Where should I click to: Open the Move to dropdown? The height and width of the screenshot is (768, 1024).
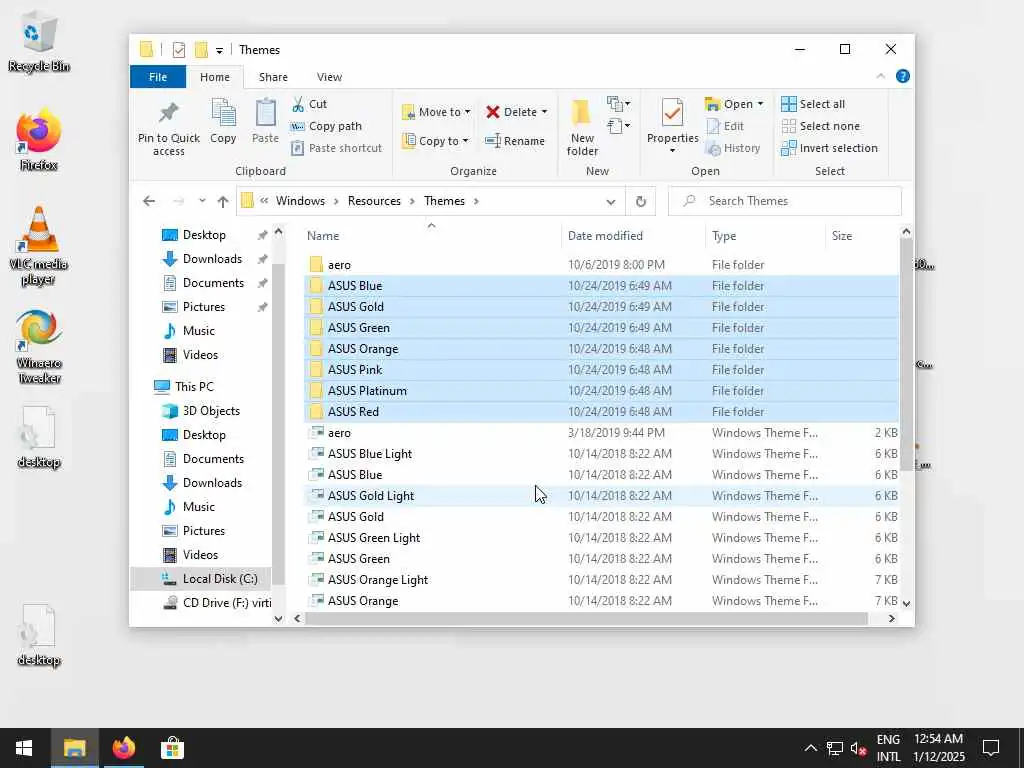tap(436, 112)
